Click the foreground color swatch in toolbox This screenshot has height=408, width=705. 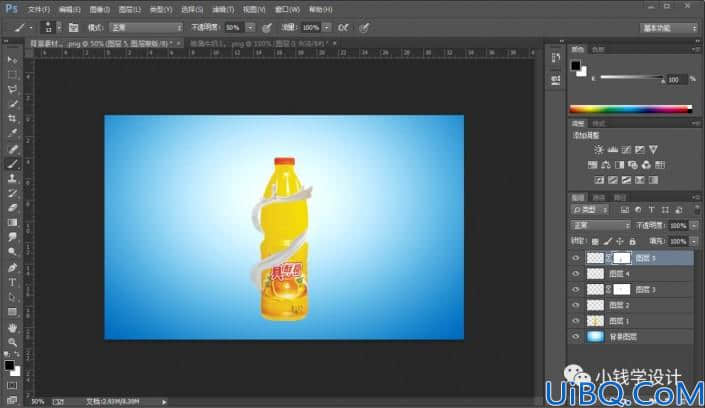pyautogui.click(x=9, y=365)
